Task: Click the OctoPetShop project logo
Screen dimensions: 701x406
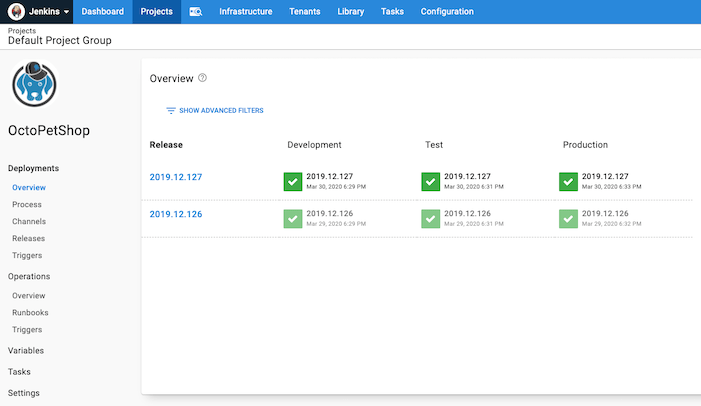Action: coord(34,84)
